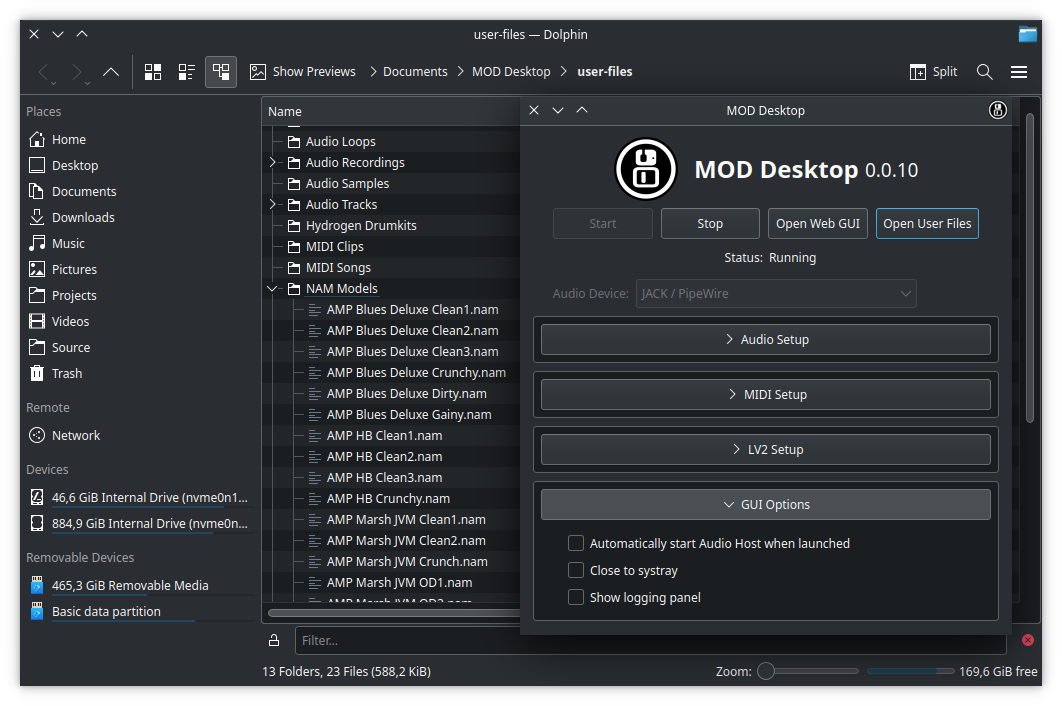The image size is (1062, 706).
Task: Collapse the GUI Options section
Action: coord(765,505)
